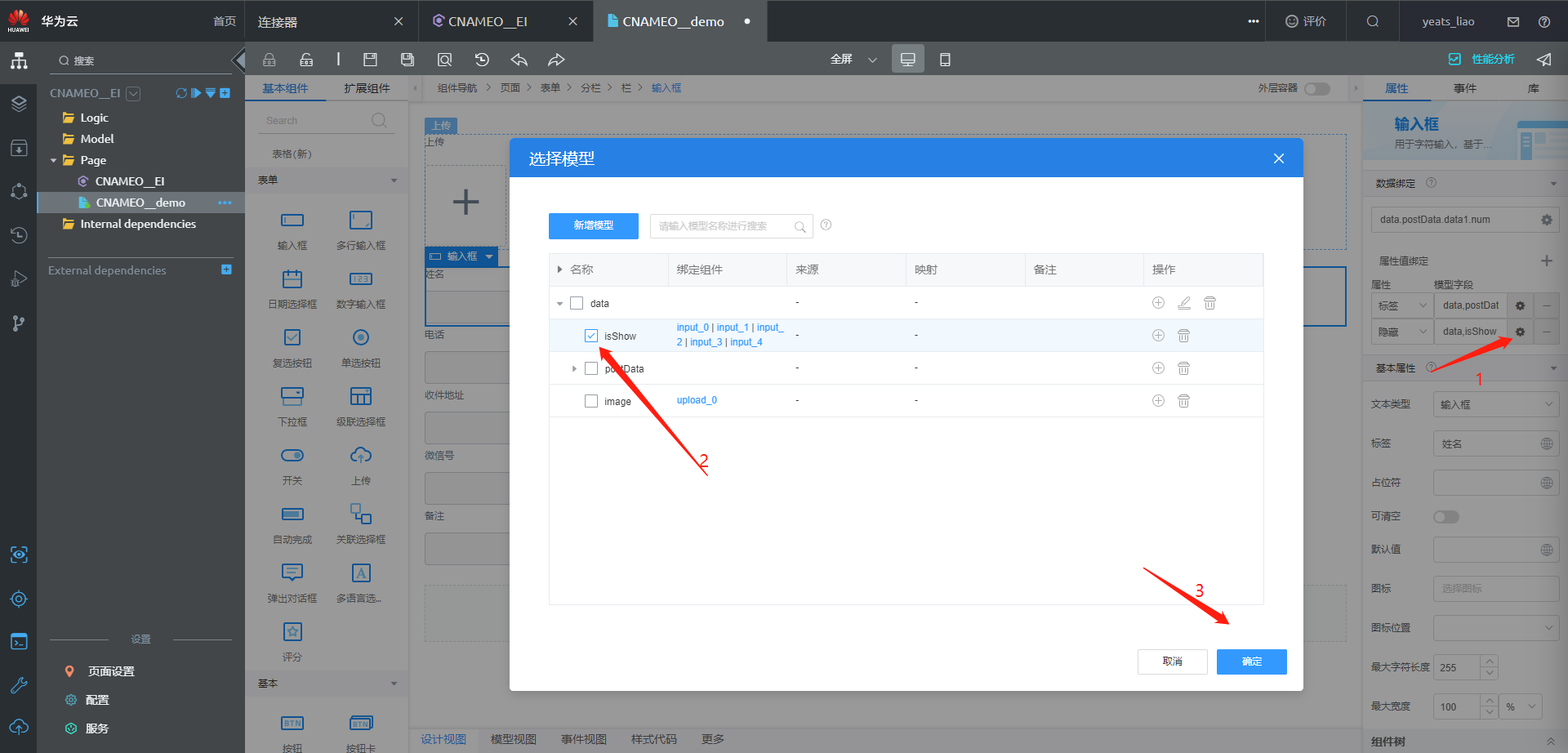The width and height of the screenshot is (1568, 753).
Task: Click the help question icon beside model search
Action: tap(826, 225)
